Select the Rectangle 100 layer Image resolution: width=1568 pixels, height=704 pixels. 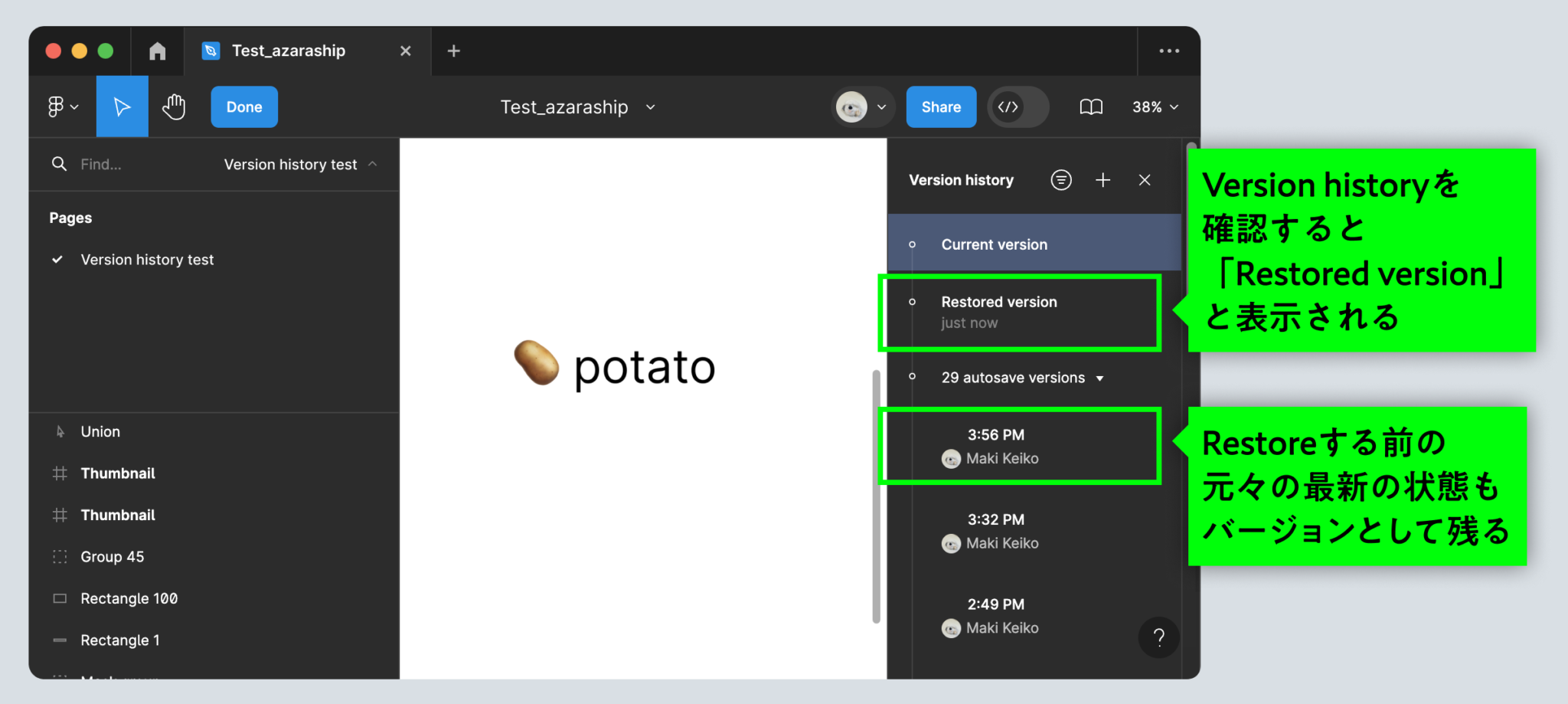(129, 598)
